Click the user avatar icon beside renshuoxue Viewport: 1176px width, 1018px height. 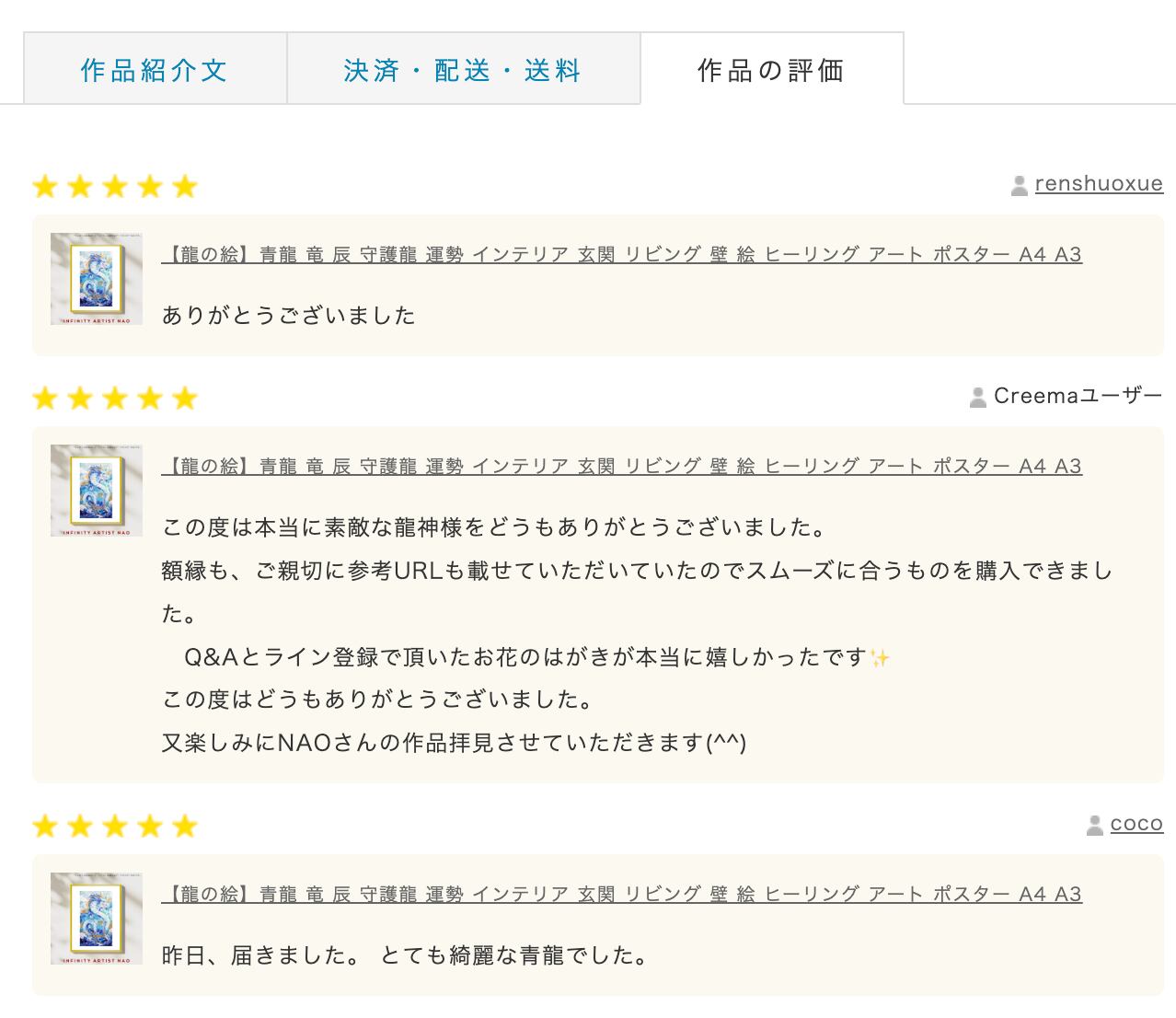point(1020,185)
